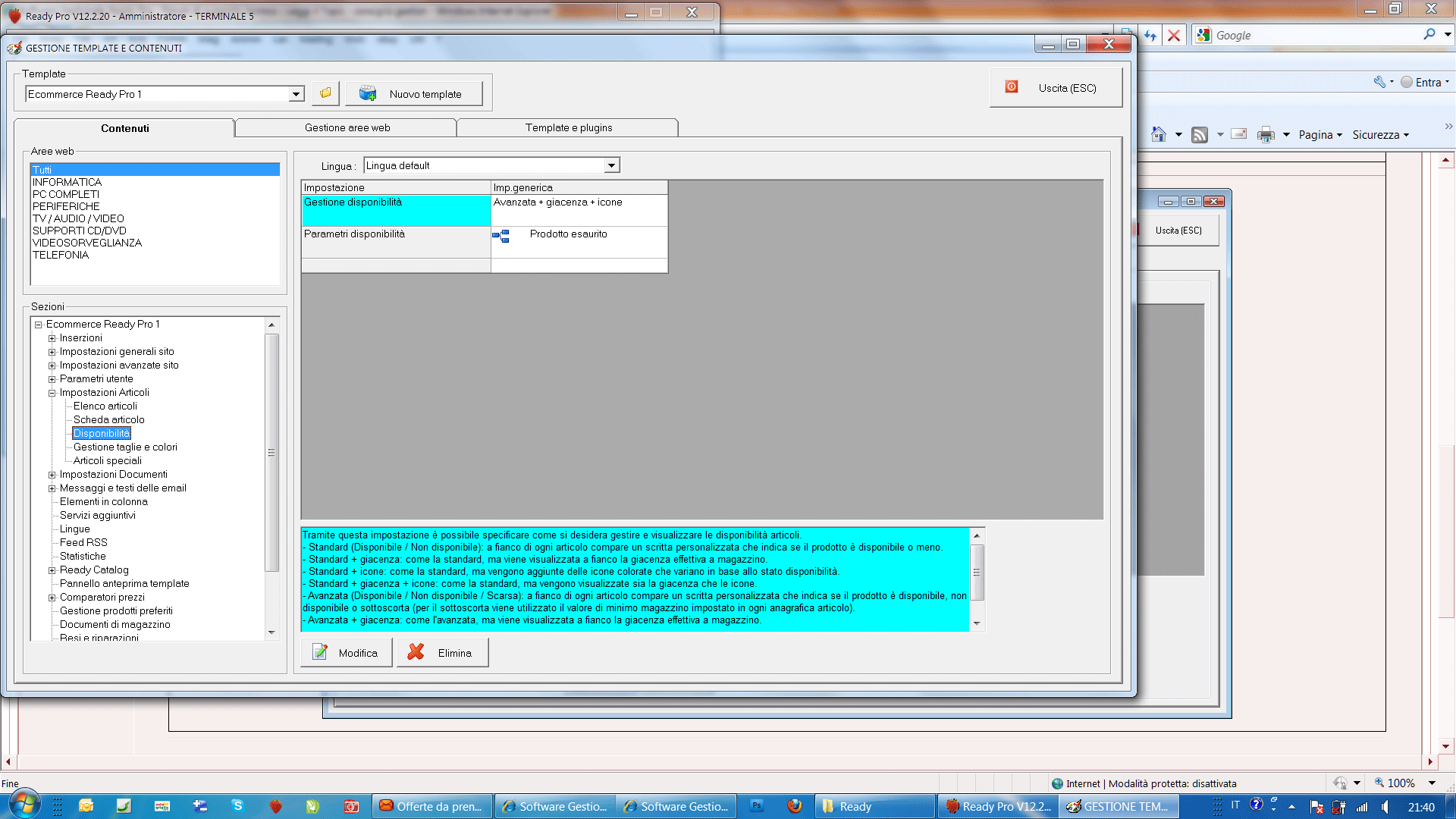Click the folder icon beside template dropdown

click(x=325, y=93)
